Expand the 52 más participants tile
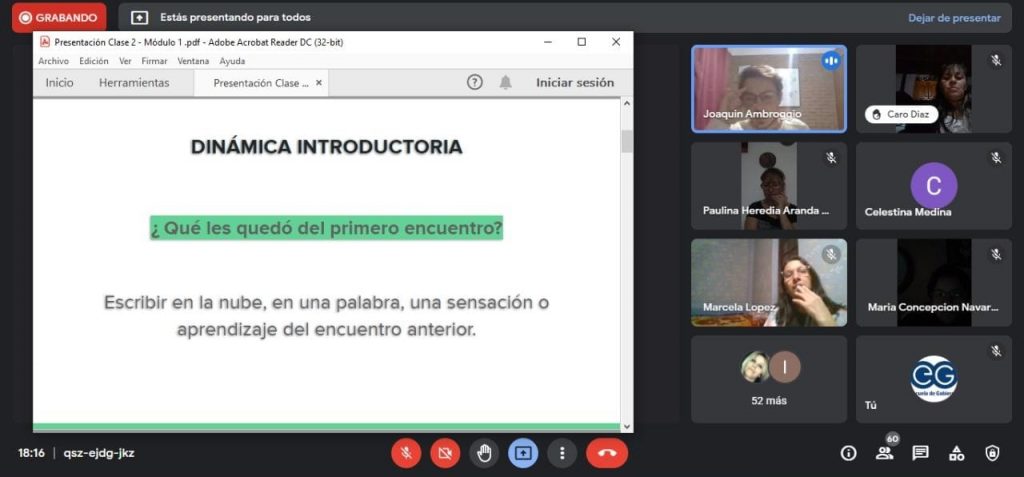Screen dimensions: 1024x477 coord(768,379)
